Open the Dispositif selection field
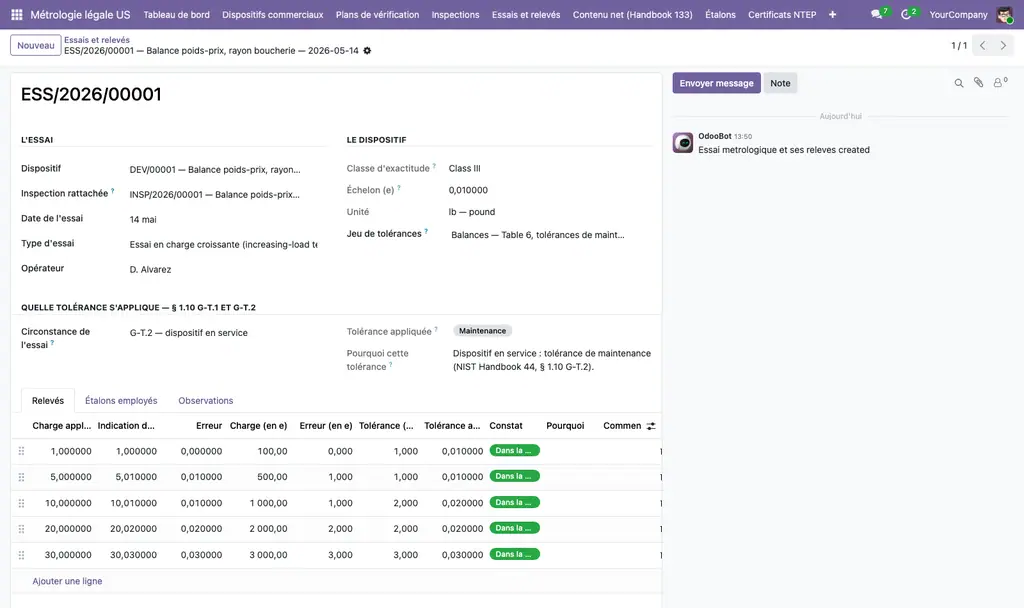 [x=223, y=169]
